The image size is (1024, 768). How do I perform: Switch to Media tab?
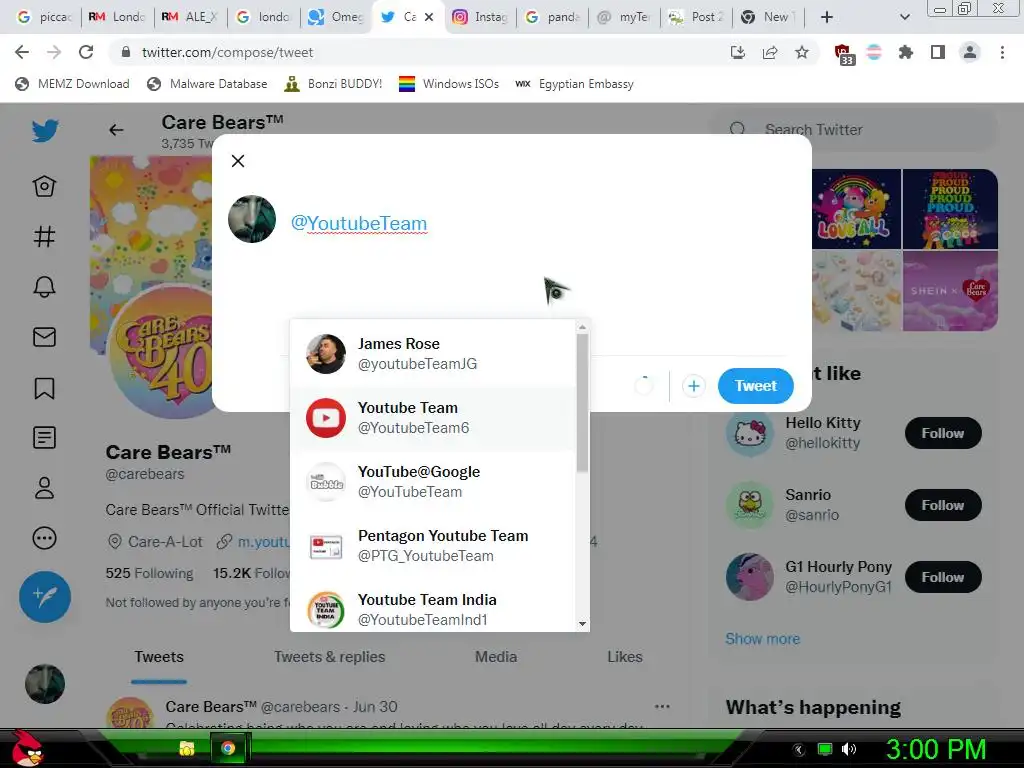[496, 657]
